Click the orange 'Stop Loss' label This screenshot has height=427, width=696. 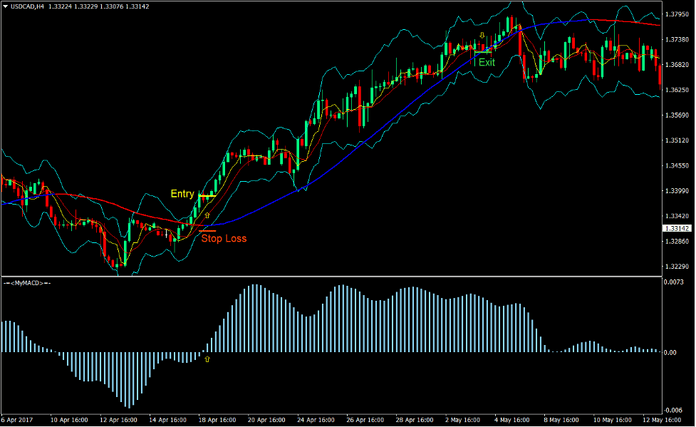coord(224,238)
